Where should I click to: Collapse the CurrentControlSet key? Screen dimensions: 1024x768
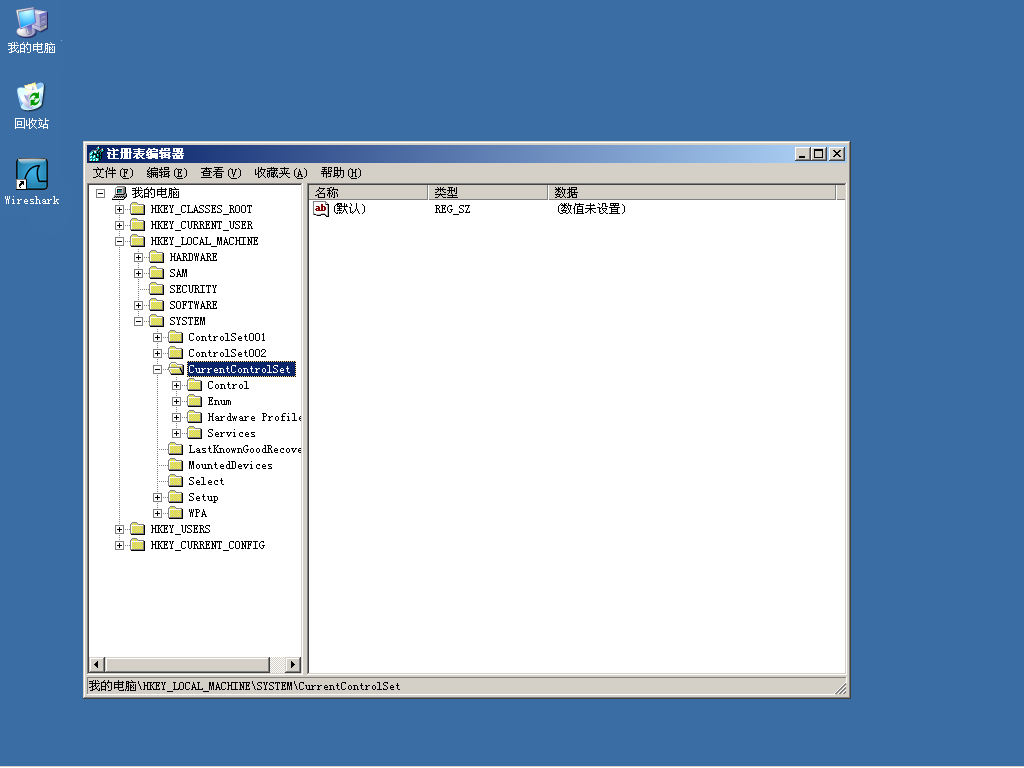[157, 370]
